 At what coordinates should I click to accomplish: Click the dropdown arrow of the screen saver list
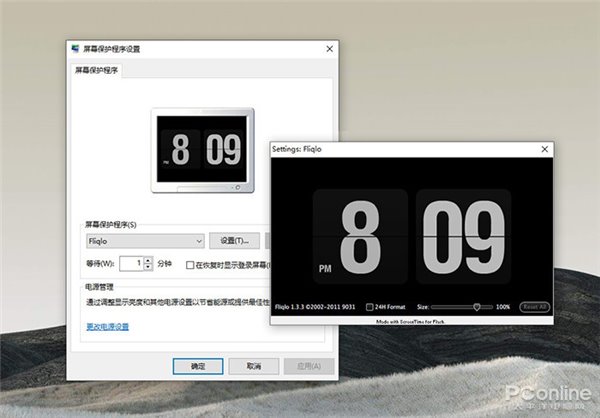pos(199,241)
